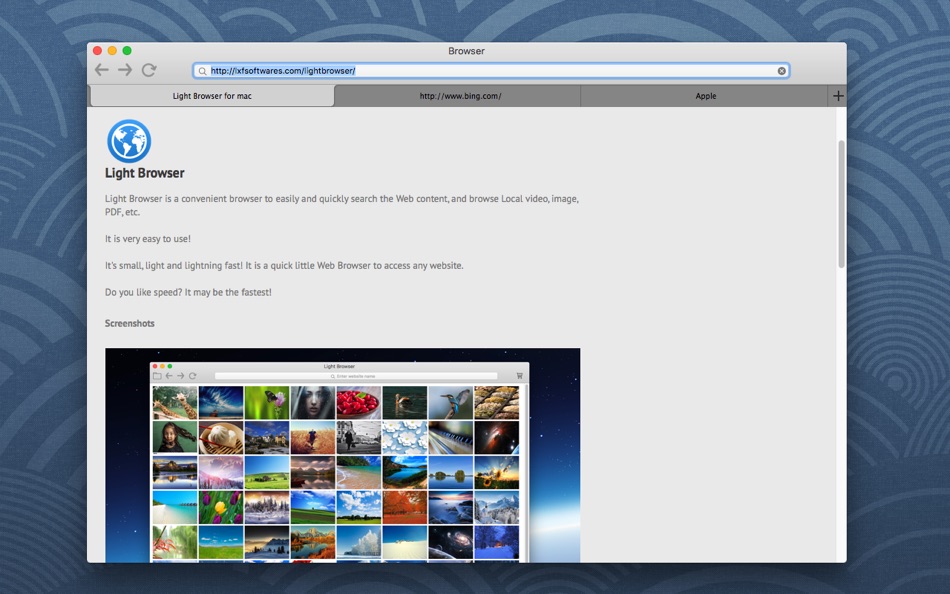Click the Light Browser page heading
Image resolution: width=950 pixels, height=594 pixels.
coord(144,173)
